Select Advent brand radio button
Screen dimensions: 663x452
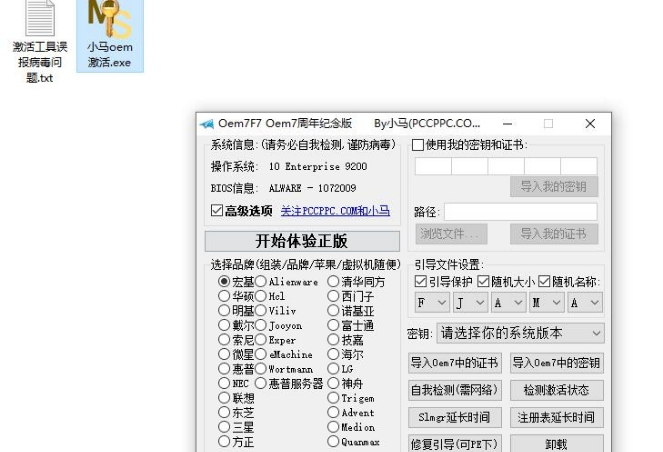(333, 412)
